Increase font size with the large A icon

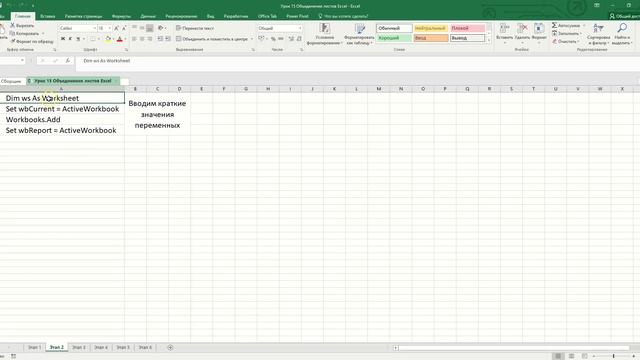[x=116, y=28]
